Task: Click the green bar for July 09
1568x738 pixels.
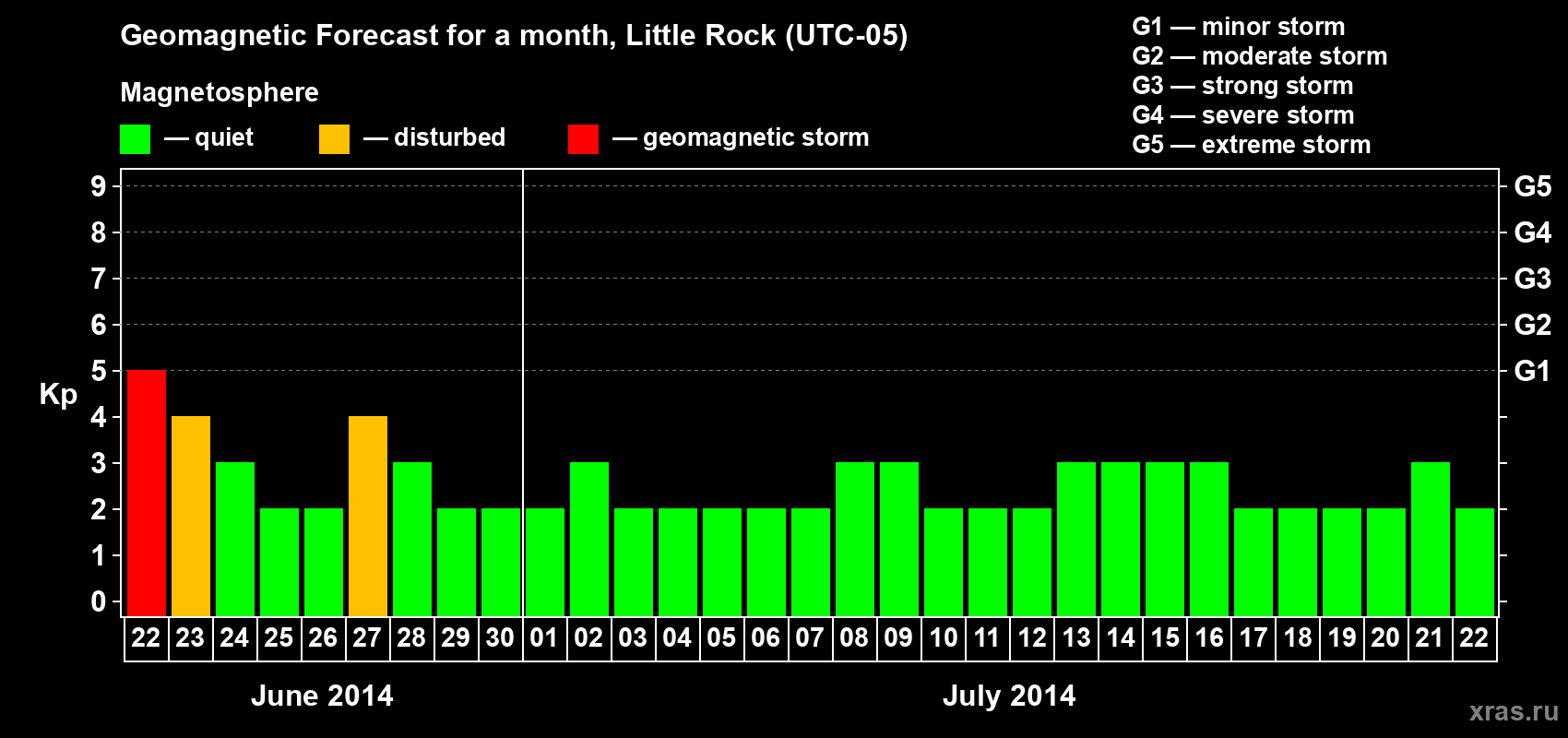Action: pos(899,539)
